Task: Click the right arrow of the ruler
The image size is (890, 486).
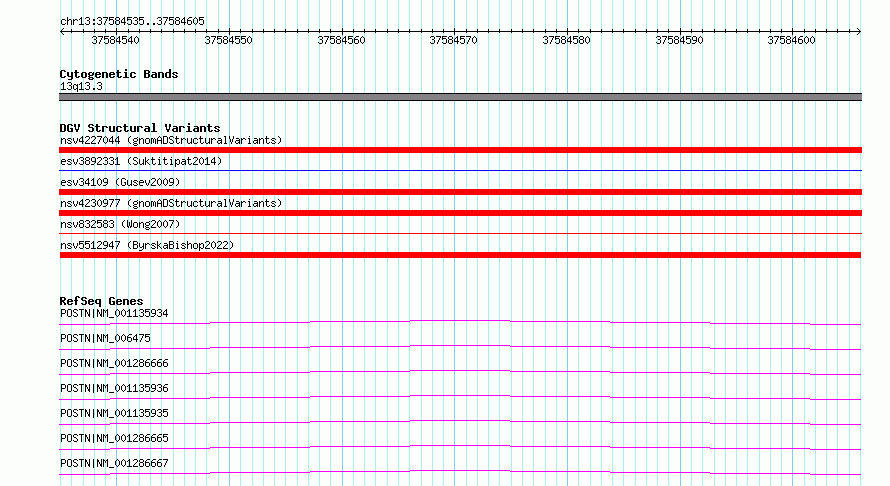Action: pos(859,31)
